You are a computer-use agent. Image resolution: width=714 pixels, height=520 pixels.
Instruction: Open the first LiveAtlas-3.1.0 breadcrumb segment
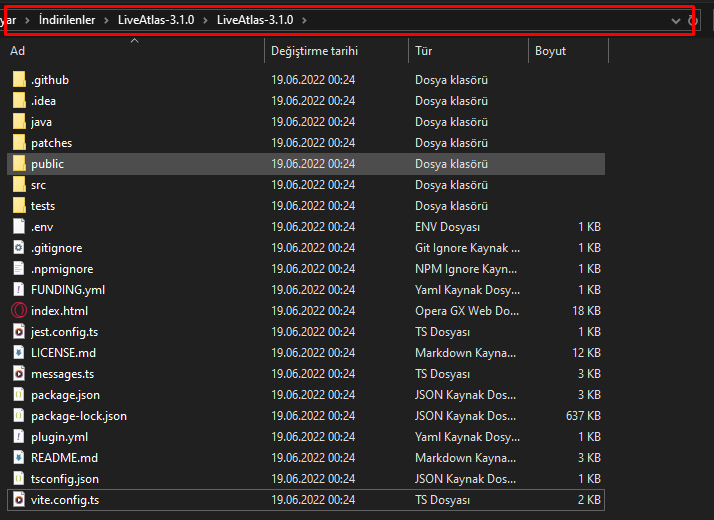156,20
